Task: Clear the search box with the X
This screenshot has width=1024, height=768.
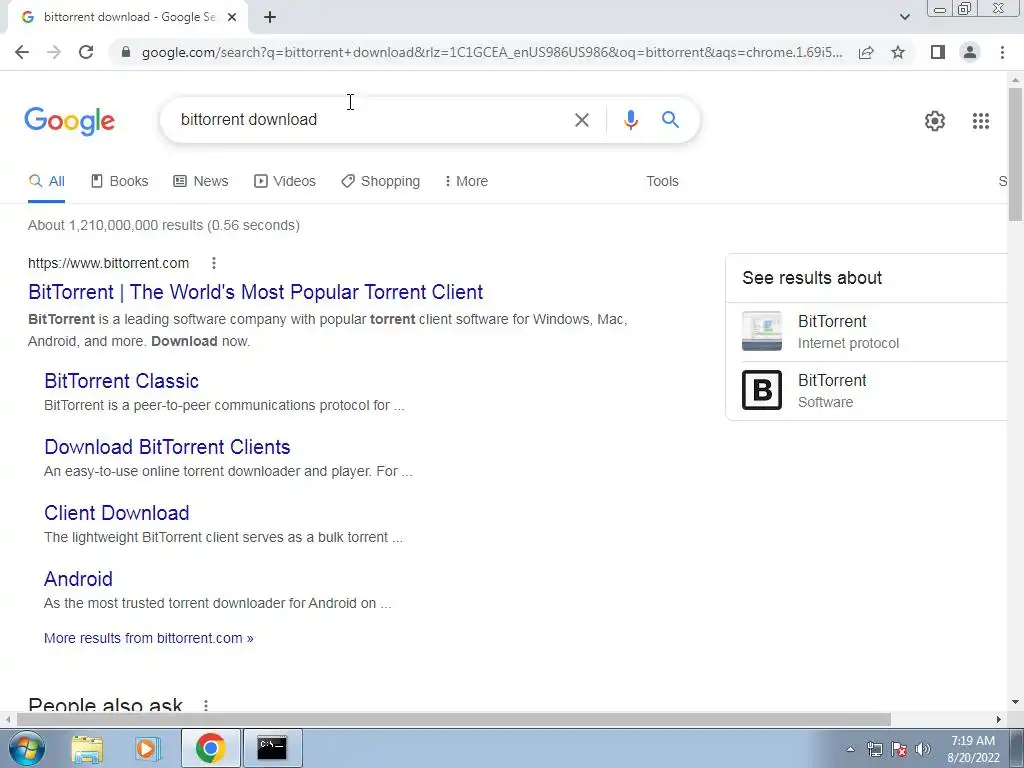Action: [x=581, y=120]
